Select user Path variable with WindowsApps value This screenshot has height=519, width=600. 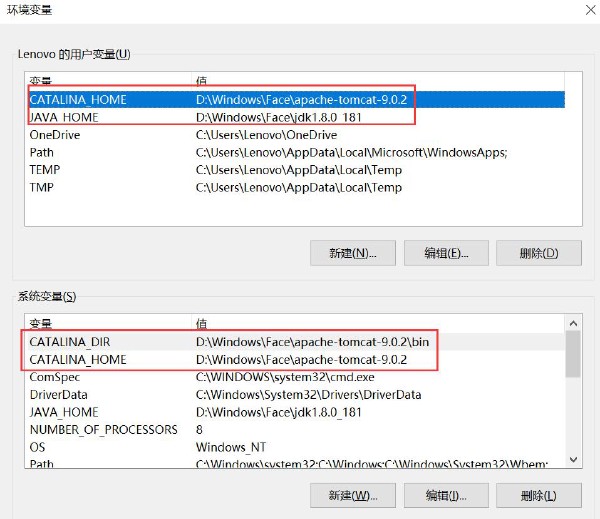click(296, 152)
